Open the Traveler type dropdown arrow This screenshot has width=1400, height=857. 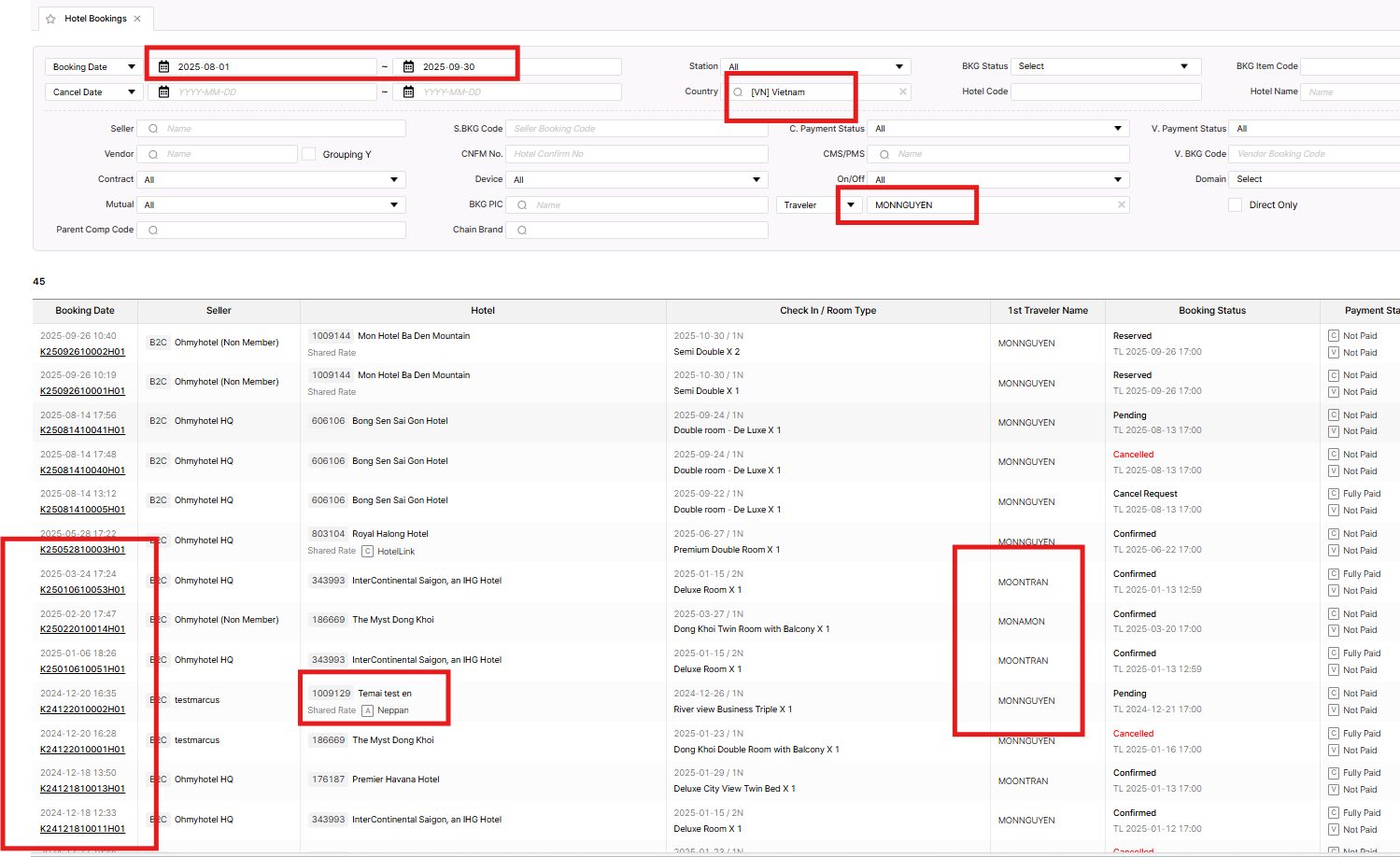click(x=850, y=204)
